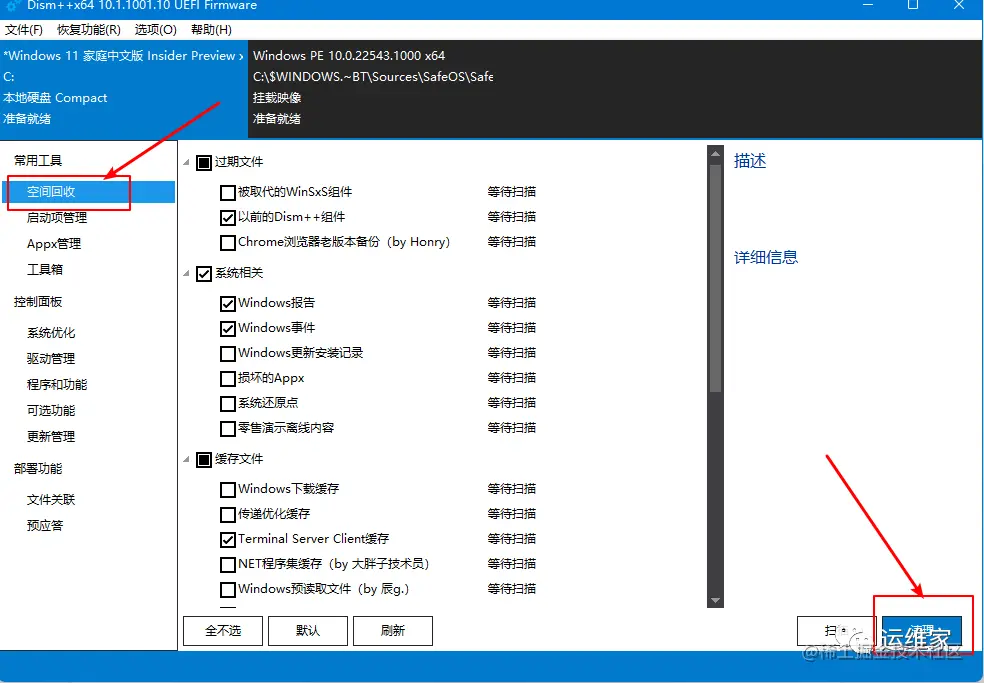984x683 pixels.
Task: Collapse the 系统相关 group
Action: (x=186, y=274)
